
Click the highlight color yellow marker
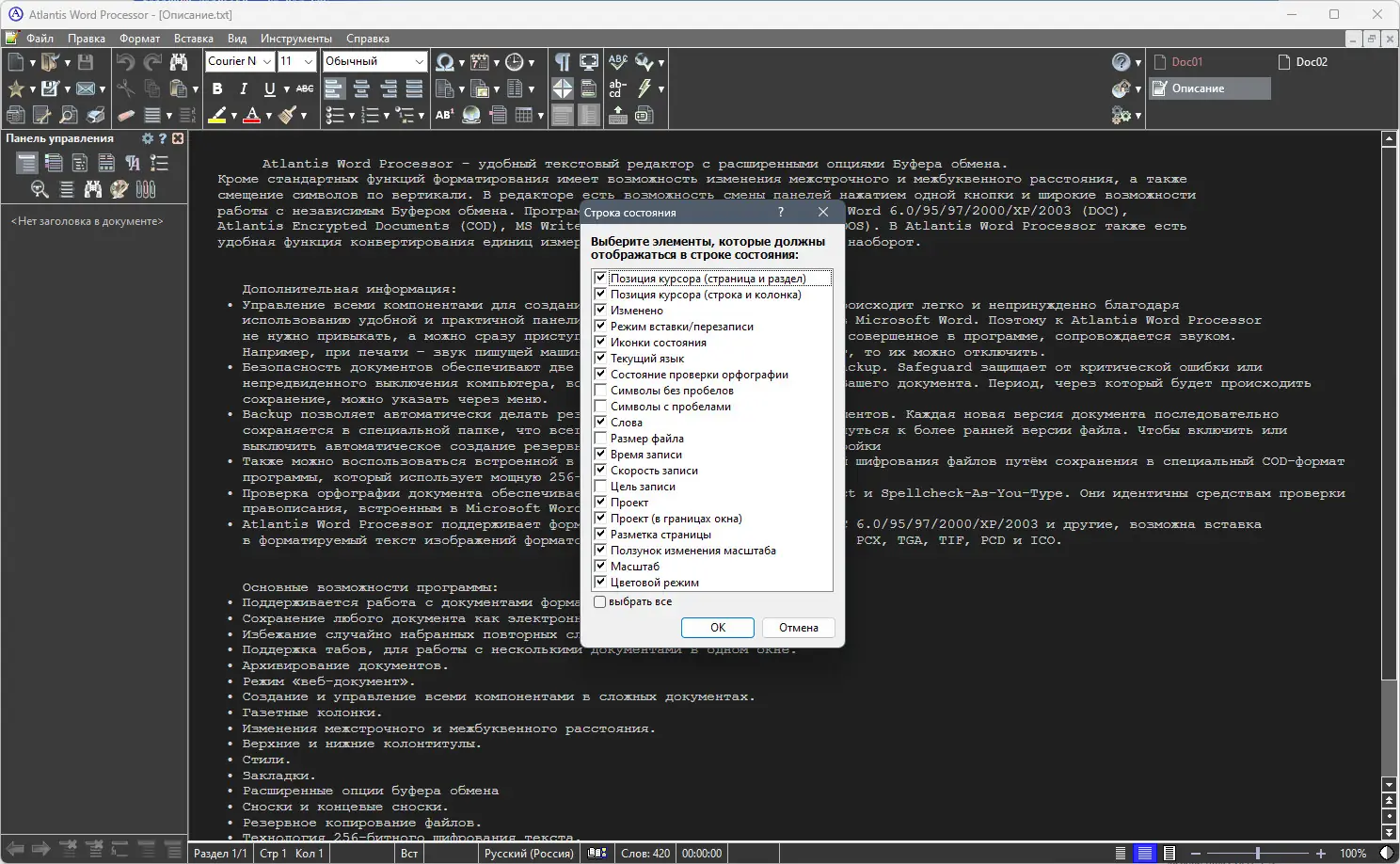(x=217, y=115)
